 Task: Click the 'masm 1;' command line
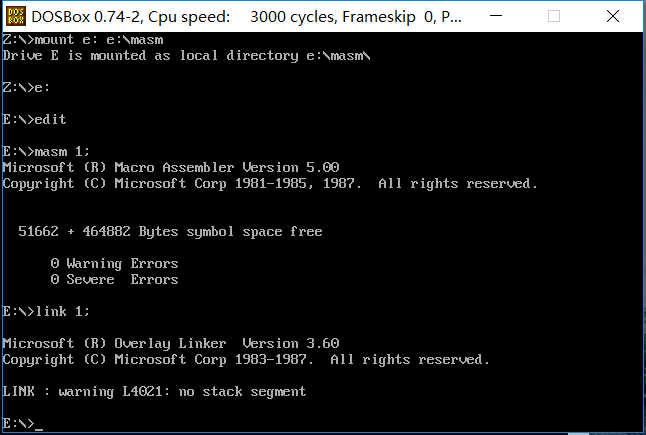(x=47, y=152)
